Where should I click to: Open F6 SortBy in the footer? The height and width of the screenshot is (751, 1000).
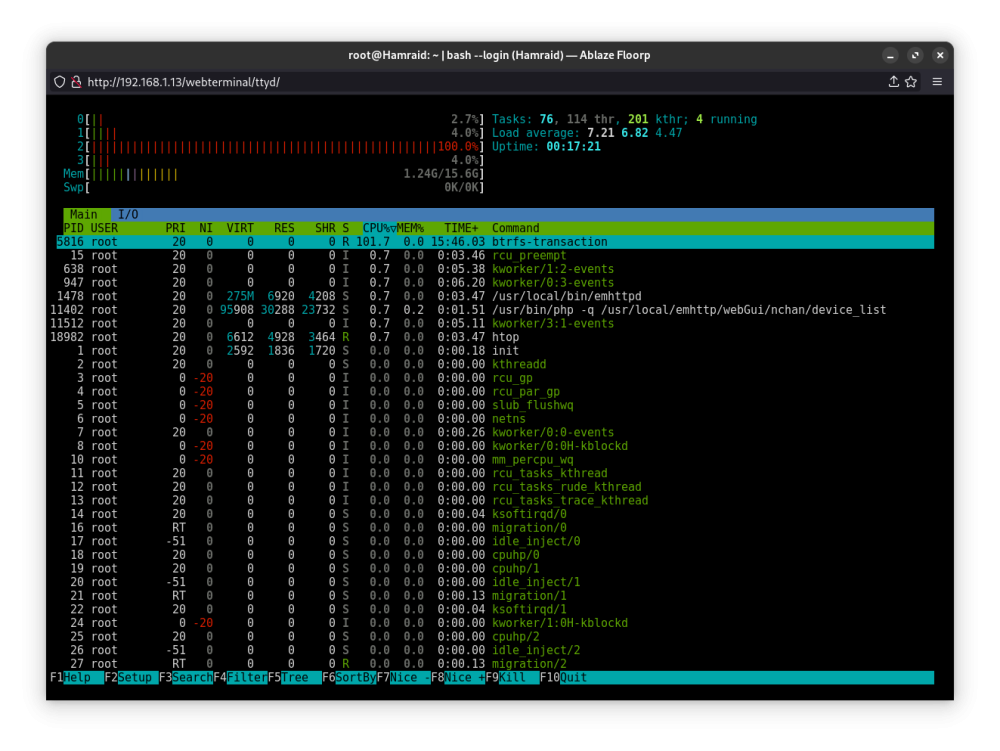[x=349, y=678]
